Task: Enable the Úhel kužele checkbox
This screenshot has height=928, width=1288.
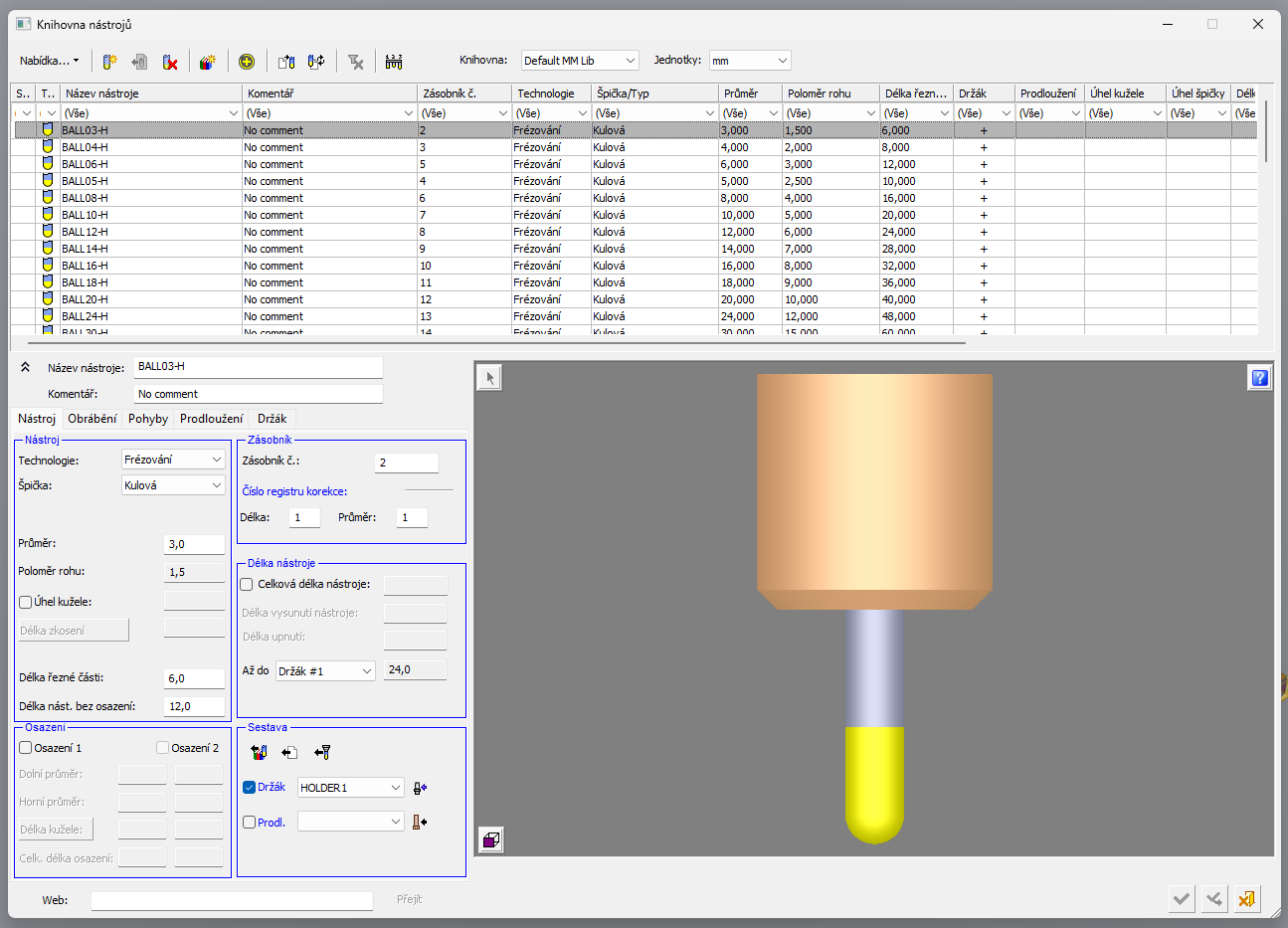Action: (26, 602)
